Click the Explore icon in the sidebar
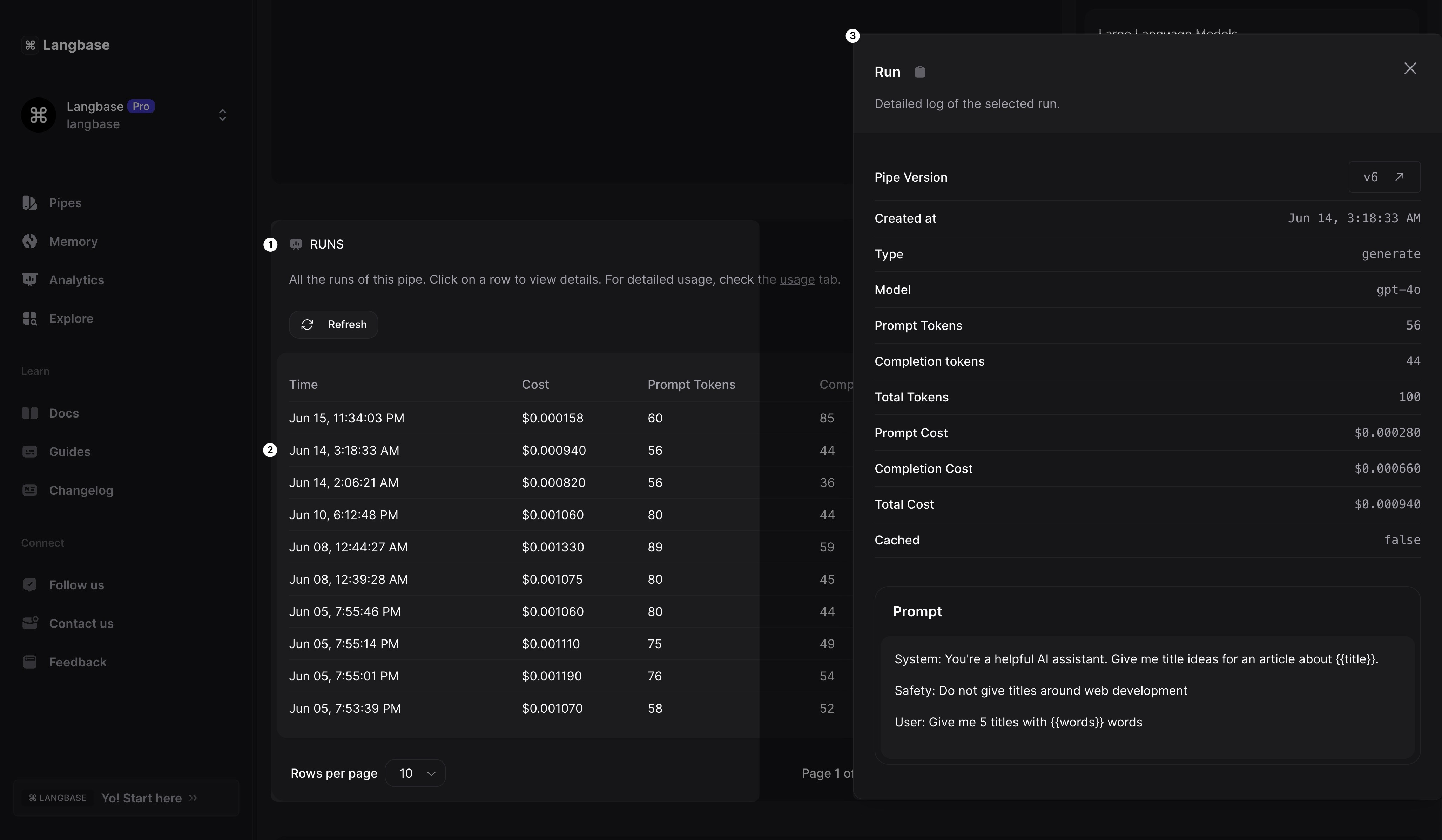 pos(30,318)
